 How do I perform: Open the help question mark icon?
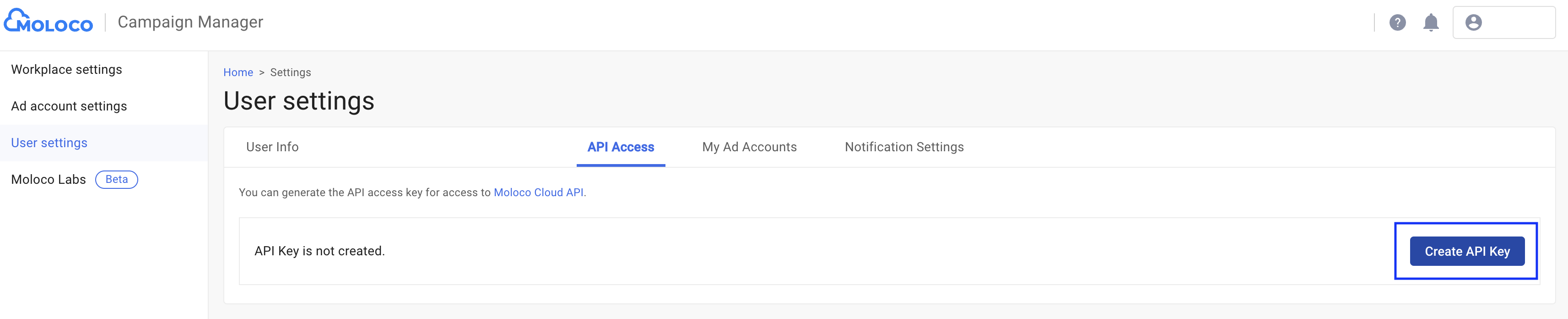click(1397, 22)
